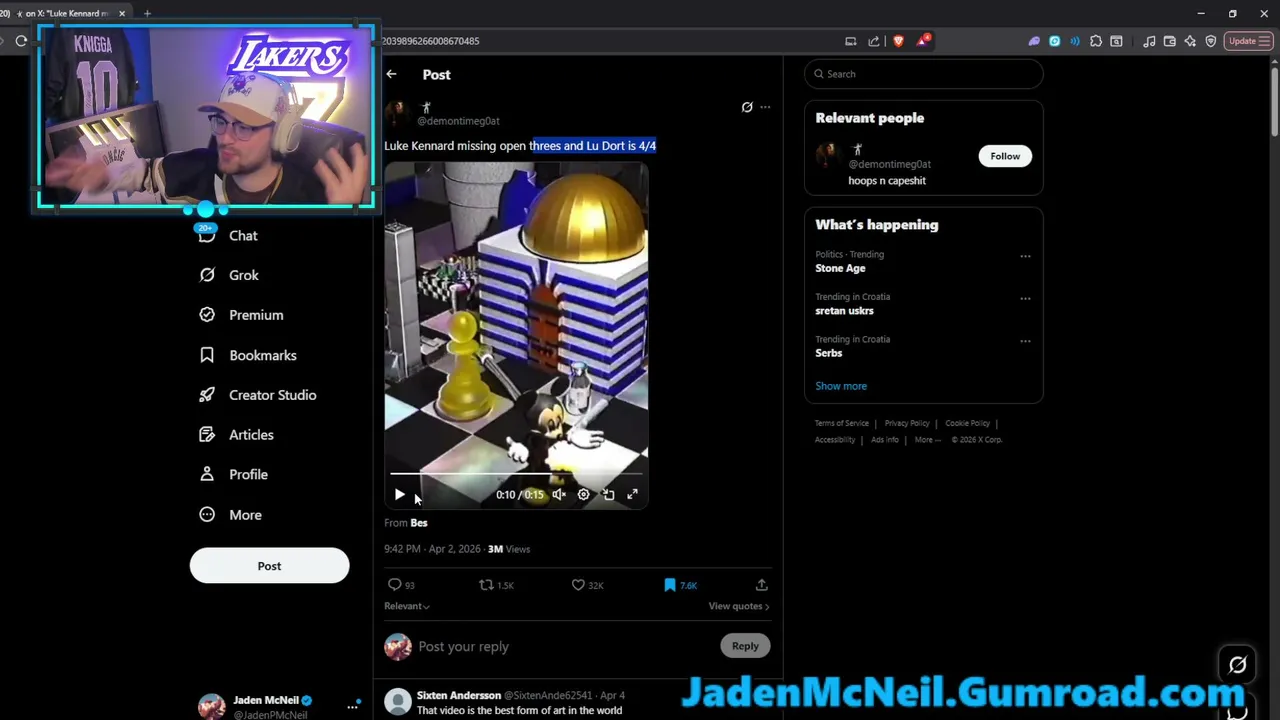Open video settings gear
Viewport: 1280px width, 720px height.
pyautogui.click(x=584, y=495)
